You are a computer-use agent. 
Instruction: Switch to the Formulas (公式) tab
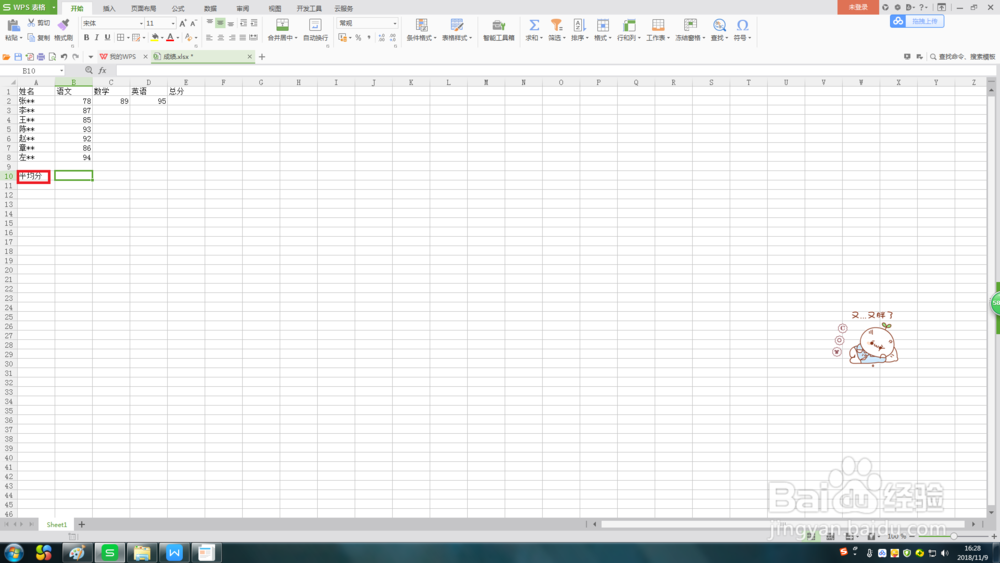tap(178, 8)
